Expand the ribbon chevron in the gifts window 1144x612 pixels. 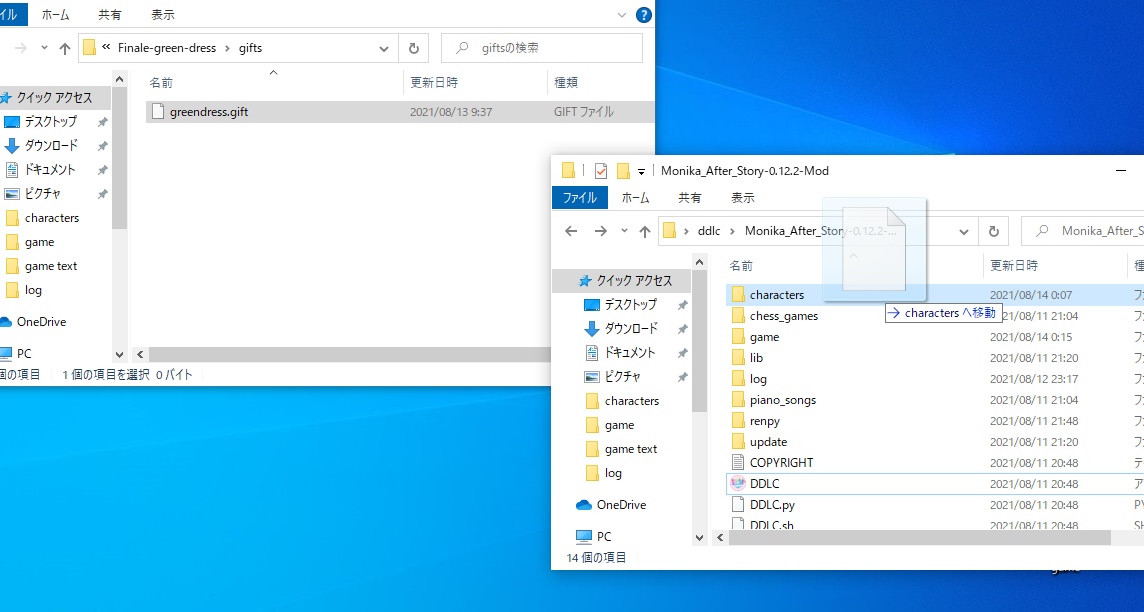coord(623,15)
